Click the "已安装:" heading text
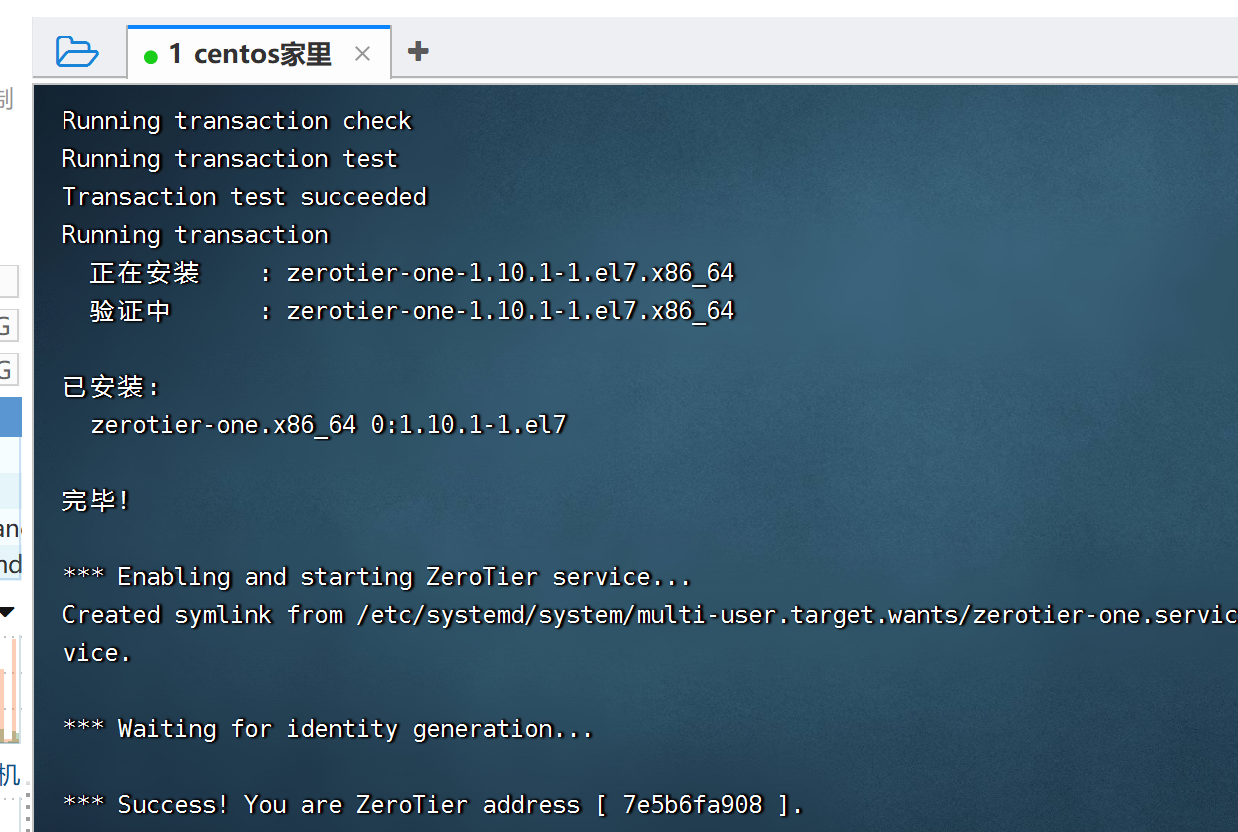The width and height of the screenshot is (1238, 832). point(112,387)
